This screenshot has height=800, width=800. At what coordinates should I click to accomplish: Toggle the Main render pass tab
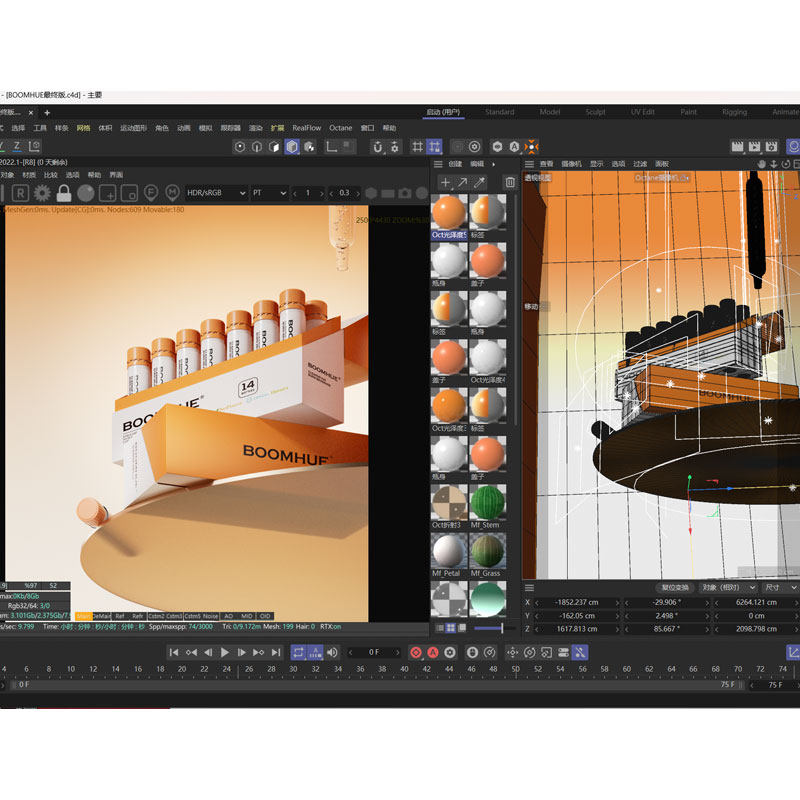coord(83,616)
